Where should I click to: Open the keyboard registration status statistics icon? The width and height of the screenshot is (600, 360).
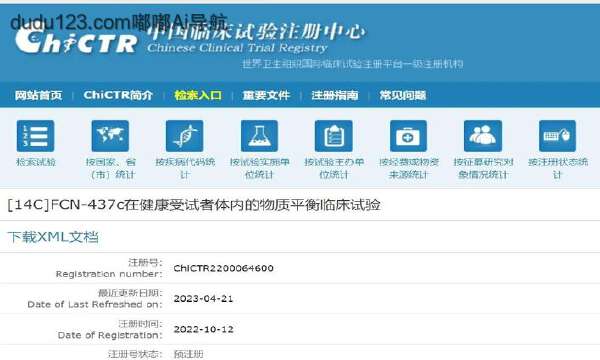point(558,136)
